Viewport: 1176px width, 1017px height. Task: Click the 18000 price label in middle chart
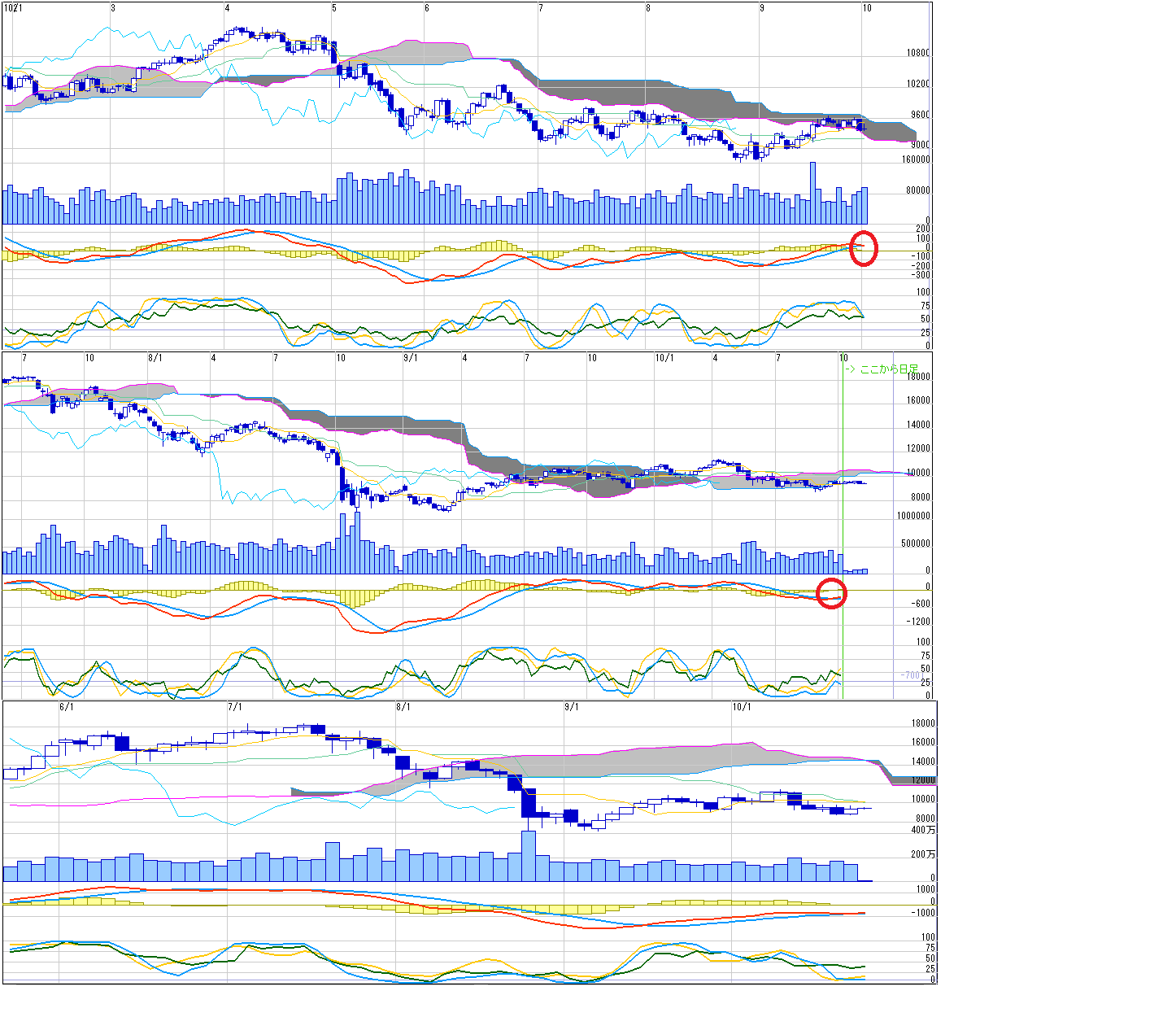click(x=918, y=377)
